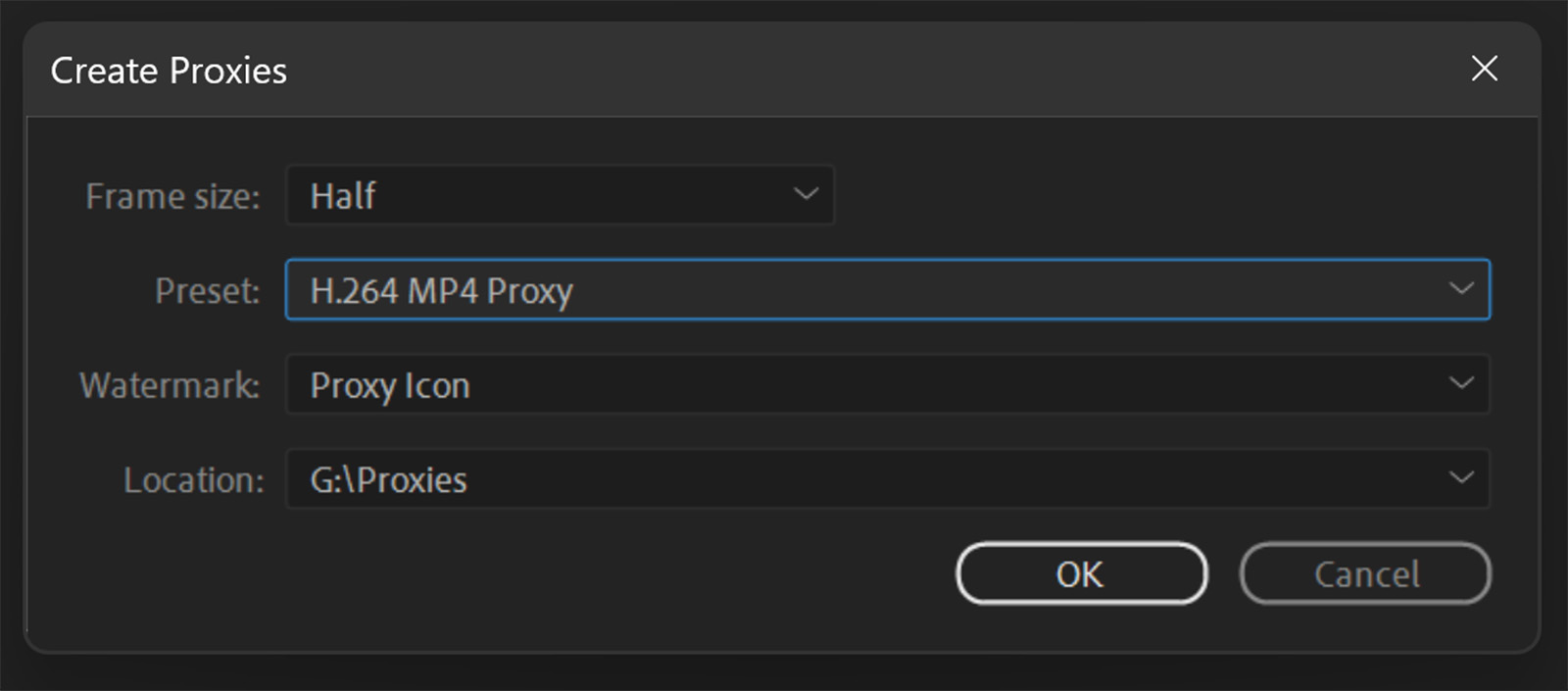1568x691 pixels.
Task: Open the Location dropdown
Action: click(887, 478)
